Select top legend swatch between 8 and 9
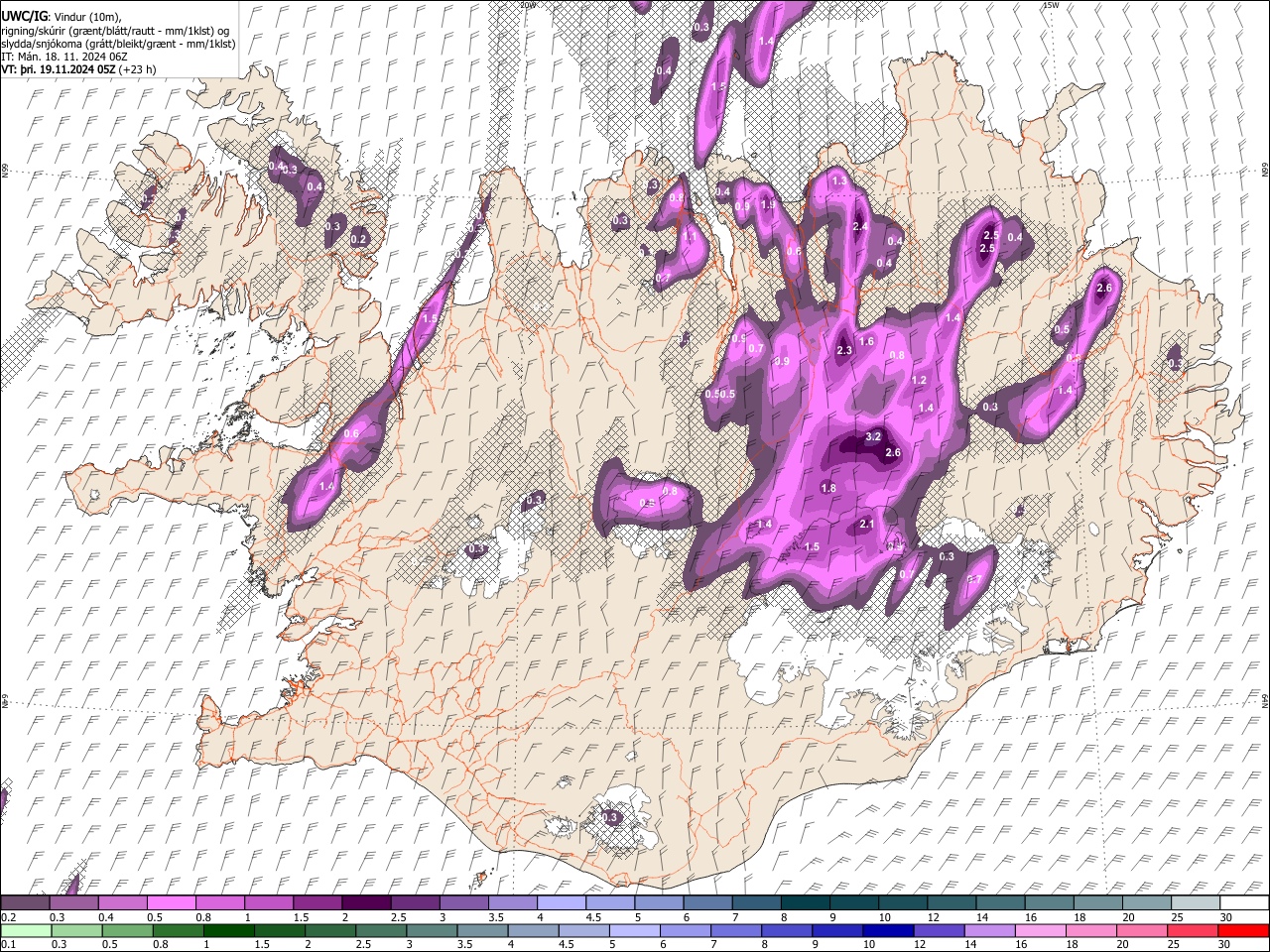The image size is (1270, 952). (x=805, y=902)
